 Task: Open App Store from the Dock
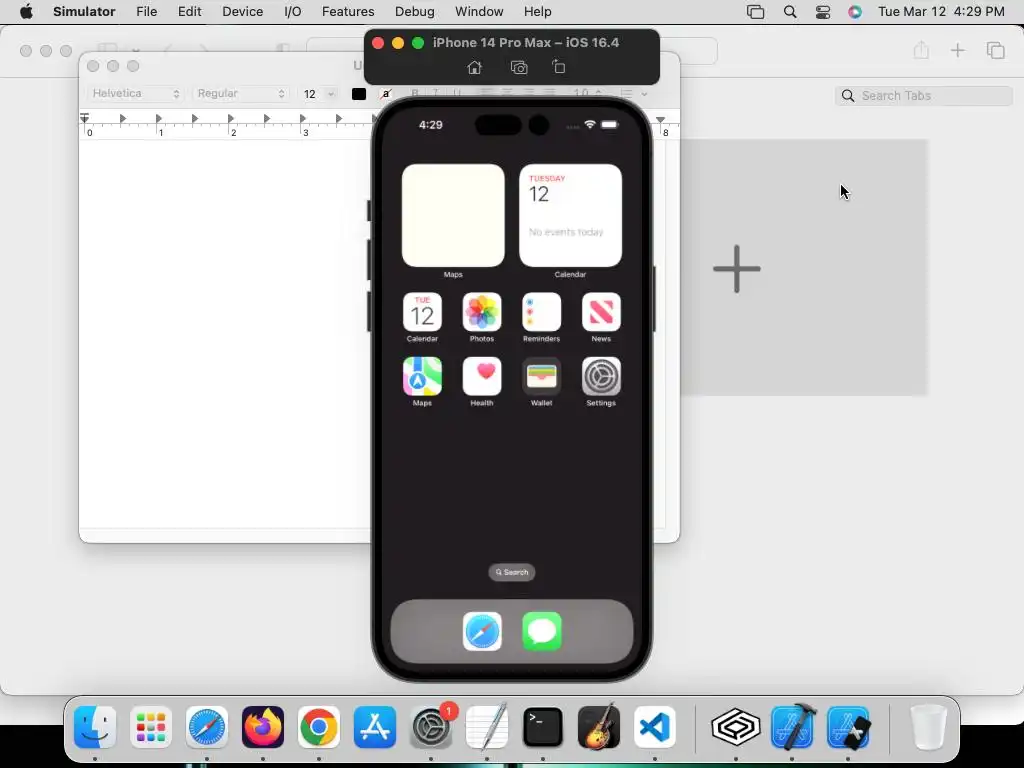pyautogui.click(x=375, y=727)
